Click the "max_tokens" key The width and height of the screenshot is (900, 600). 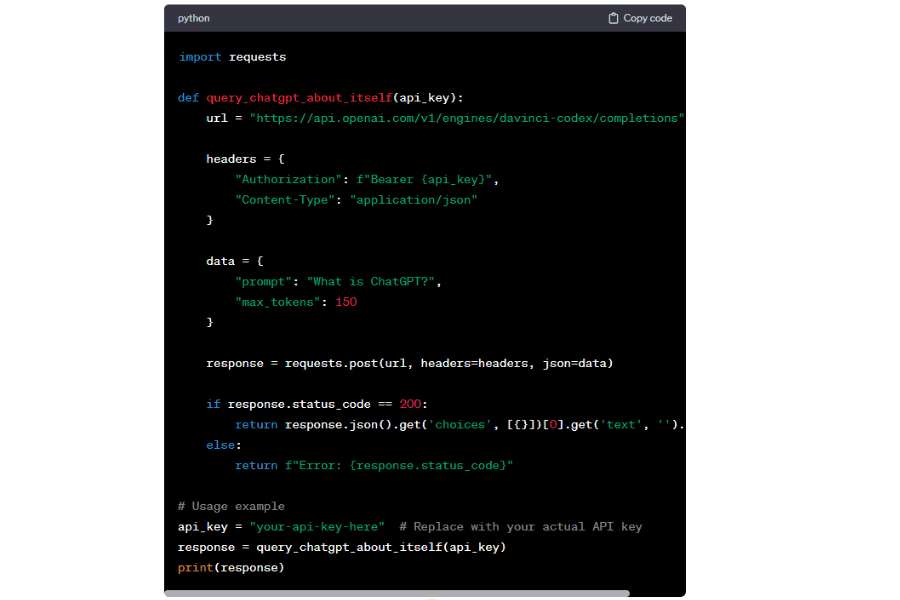point(278,302)
